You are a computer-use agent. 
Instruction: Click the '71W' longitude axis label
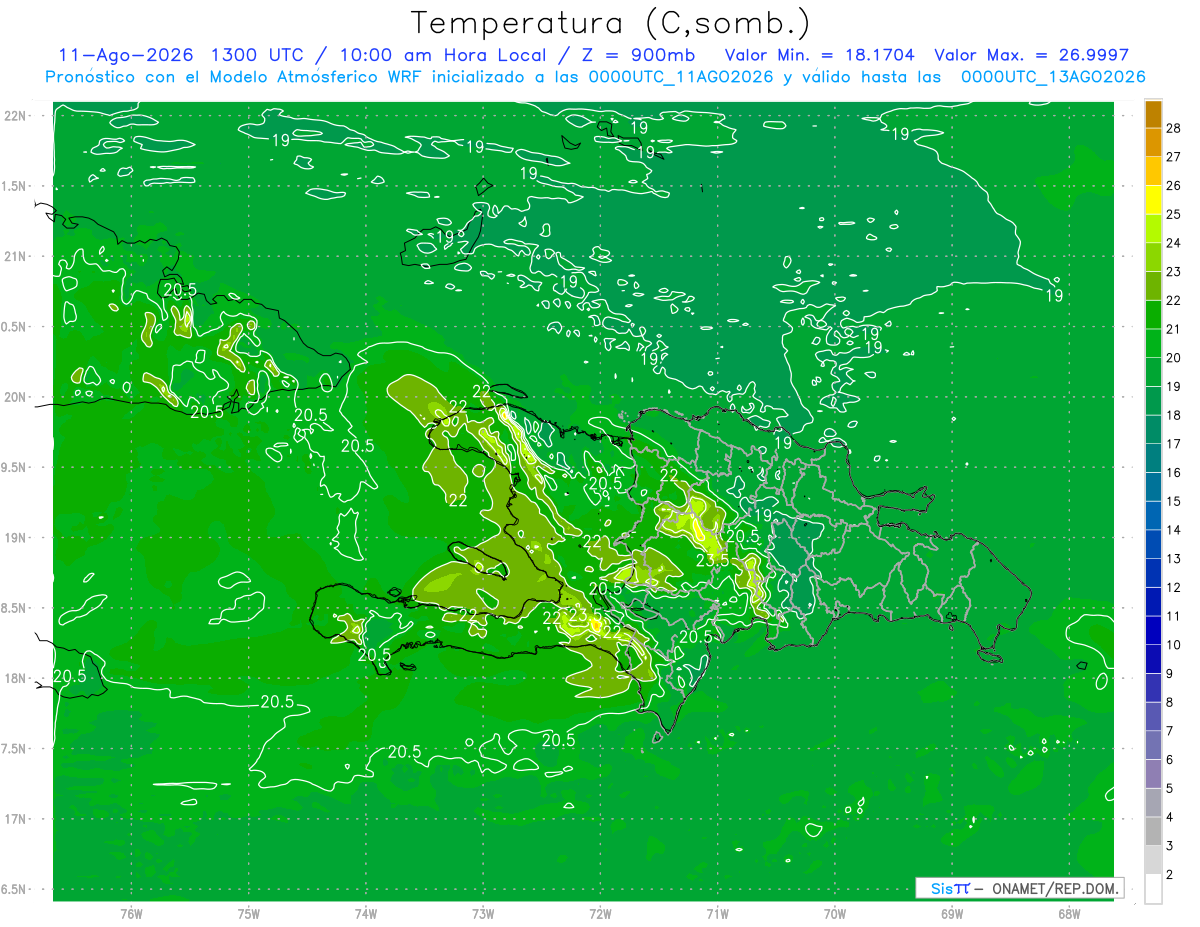pos(717,914)
